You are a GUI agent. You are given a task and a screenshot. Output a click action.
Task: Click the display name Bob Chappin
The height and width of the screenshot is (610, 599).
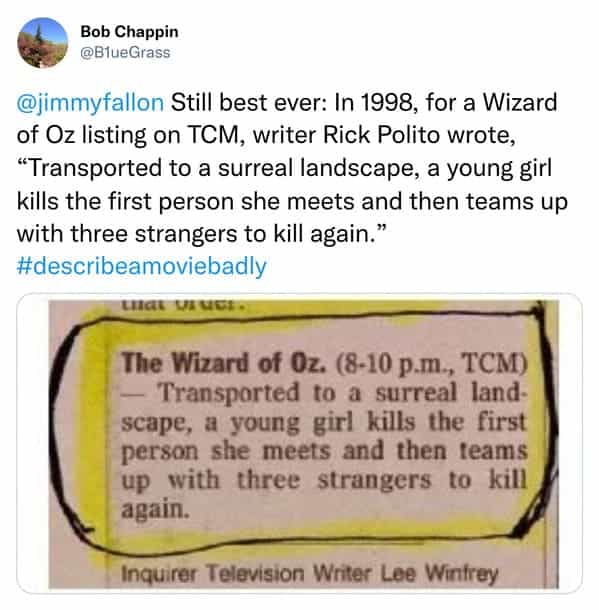129,32
